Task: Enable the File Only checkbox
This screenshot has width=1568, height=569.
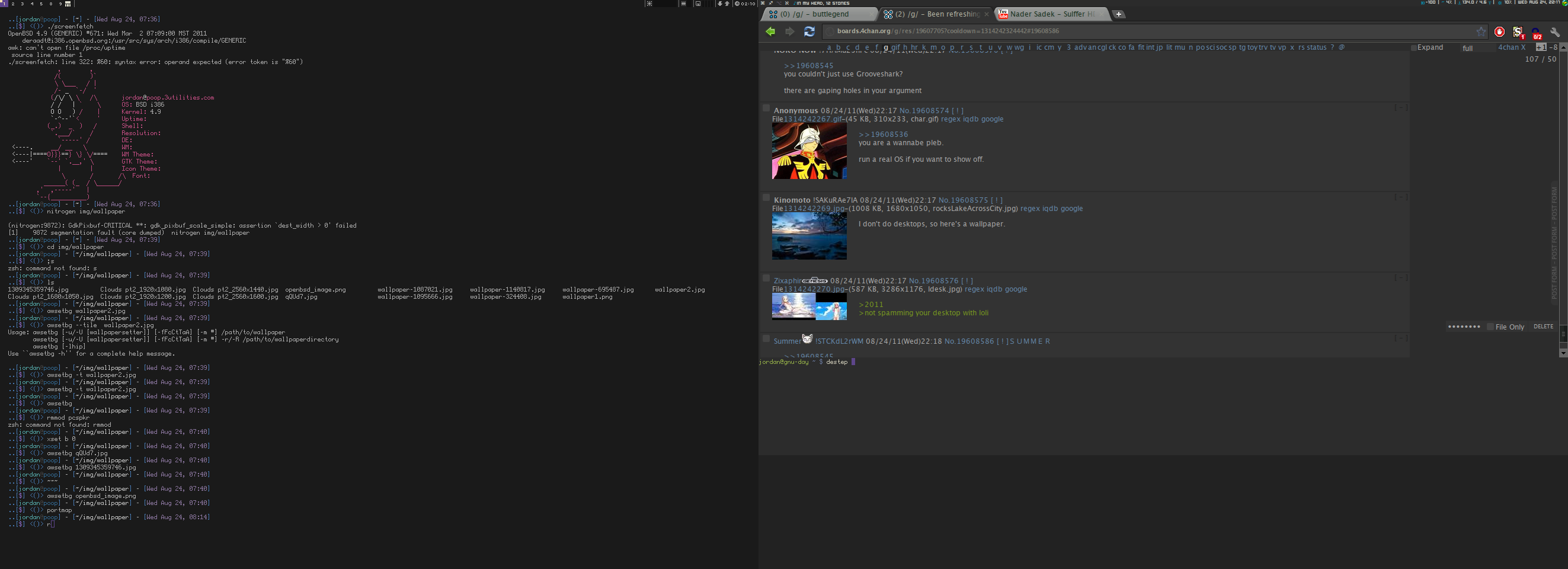Action: tap(1490, 327)
